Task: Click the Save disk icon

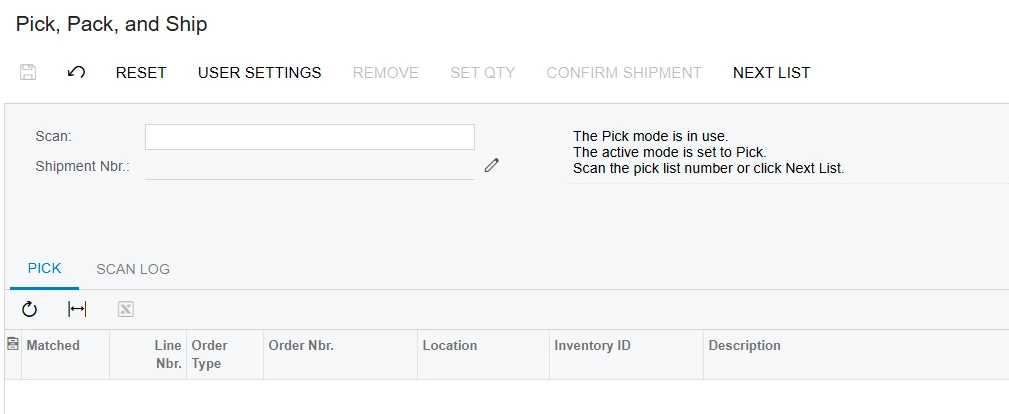Action: 28,72
